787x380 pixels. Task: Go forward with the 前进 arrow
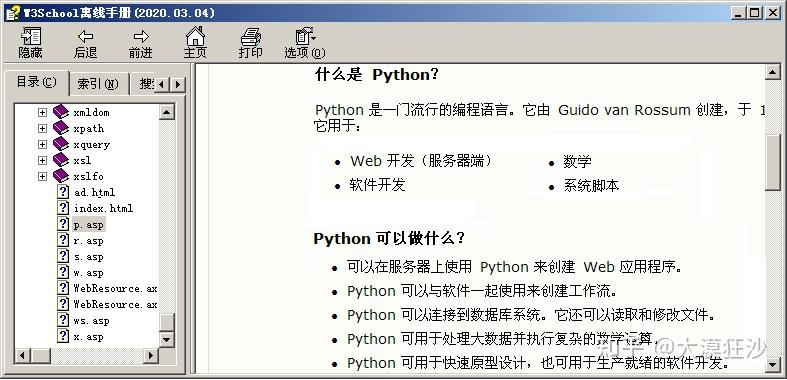pyautogui.click(x=141, y=36)
